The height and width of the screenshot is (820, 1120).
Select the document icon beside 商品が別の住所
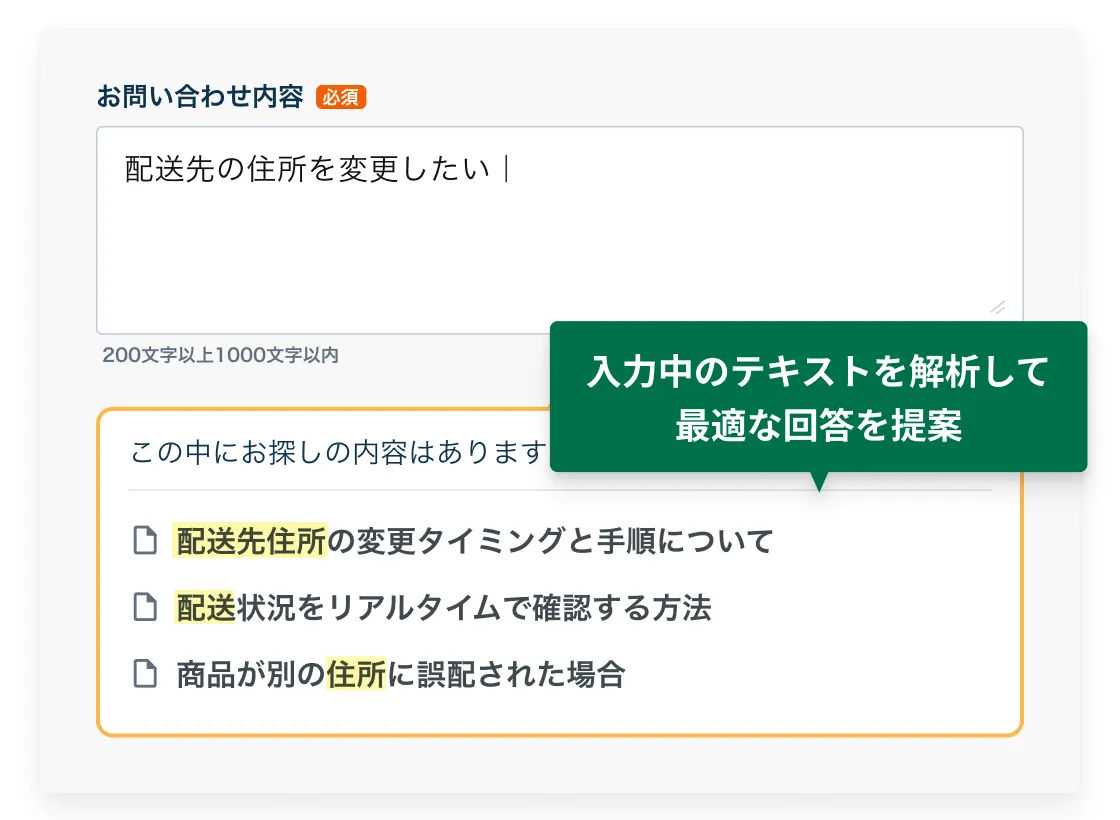[146, 674]
